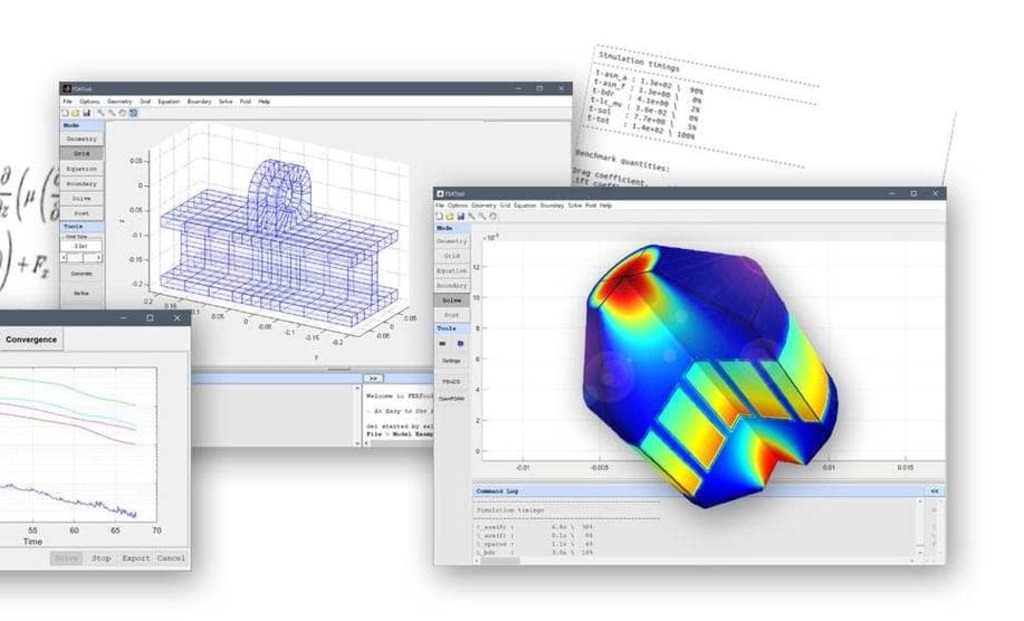Collapse the Command Log panel with << button
This screenshot has height=621, width=1024.
click(x=934, y=491)
